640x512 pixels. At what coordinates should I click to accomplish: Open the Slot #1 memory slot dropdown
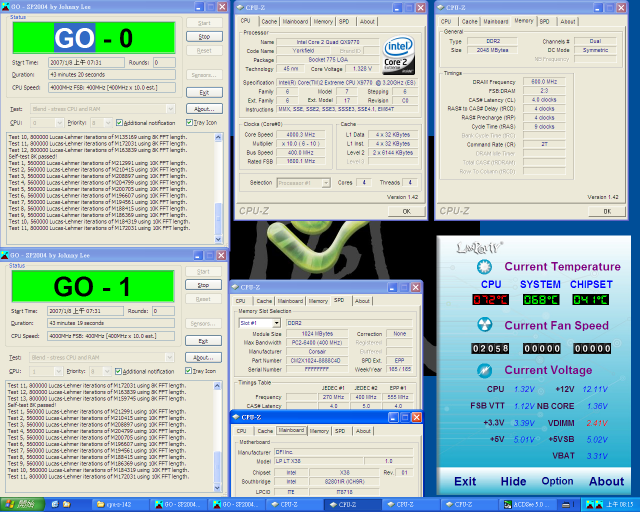pos(277,323)
